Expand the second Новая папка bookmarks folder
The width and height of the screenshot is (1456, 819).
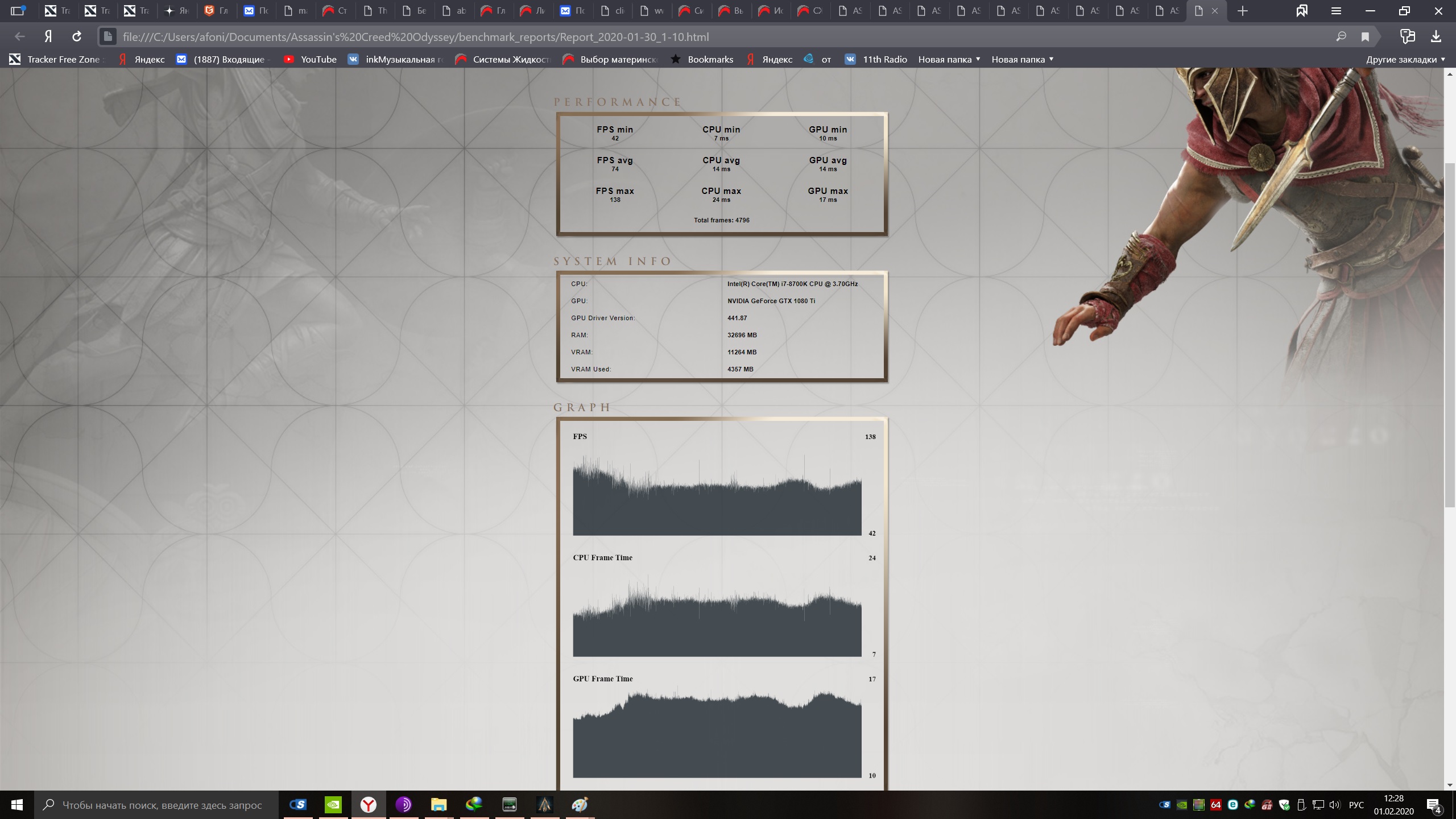point(1022,59)
